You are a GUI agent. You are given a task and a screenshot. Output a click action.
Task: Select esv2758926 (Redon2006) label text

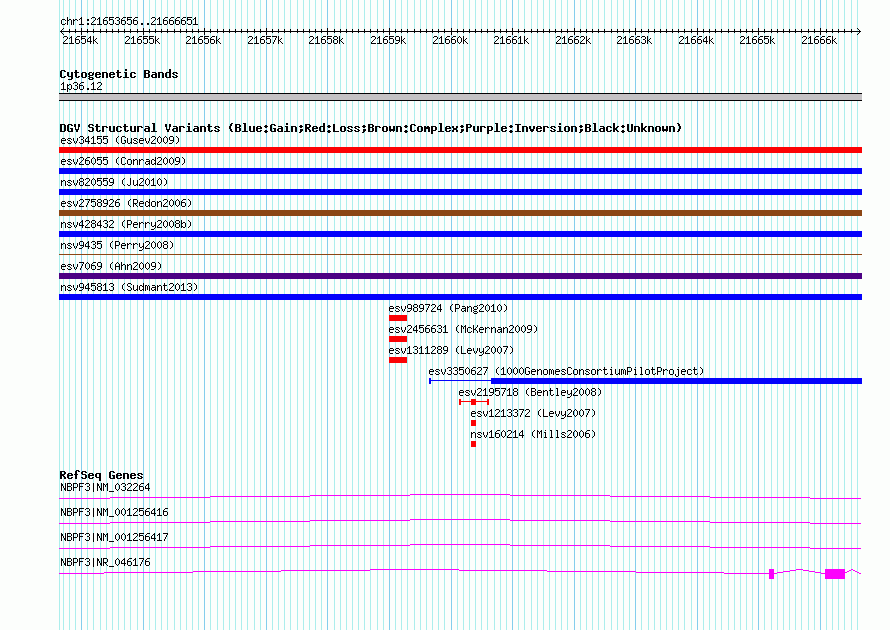126,203
